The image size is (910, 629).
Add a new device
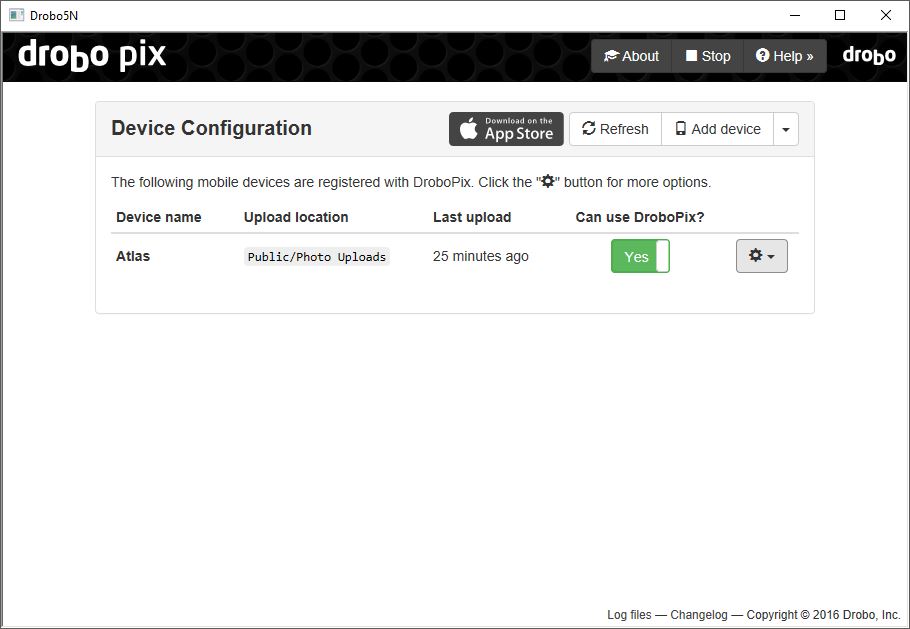click(x=718, y=129)
